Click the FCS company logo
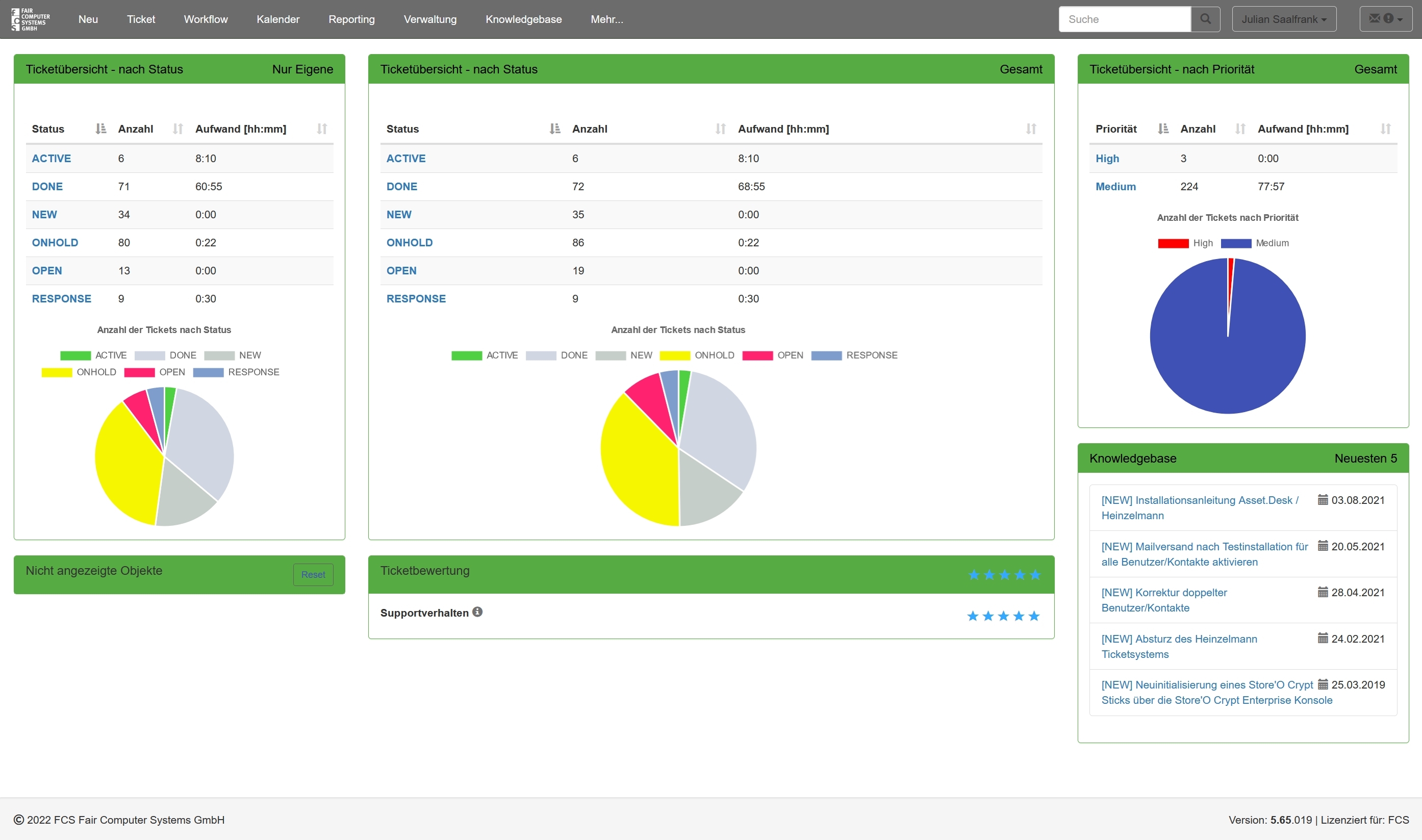Screen dimensions: 1422x840 click(x=31, y=19)
